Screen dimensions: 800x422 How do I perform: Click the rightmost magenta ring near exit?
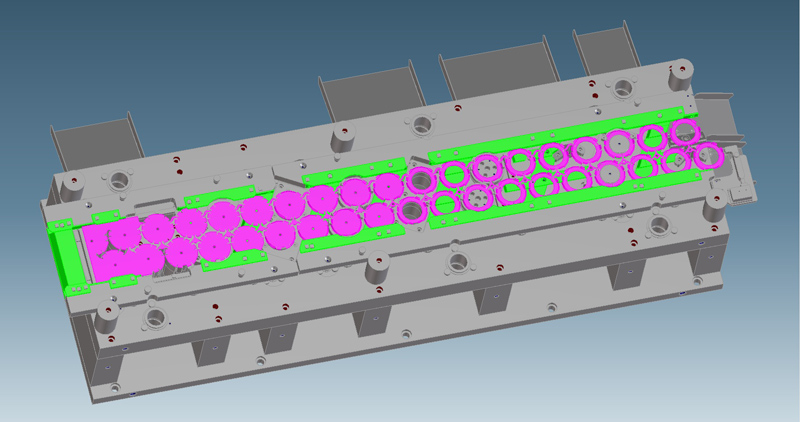pyautogui.click(x=708, y=155)
